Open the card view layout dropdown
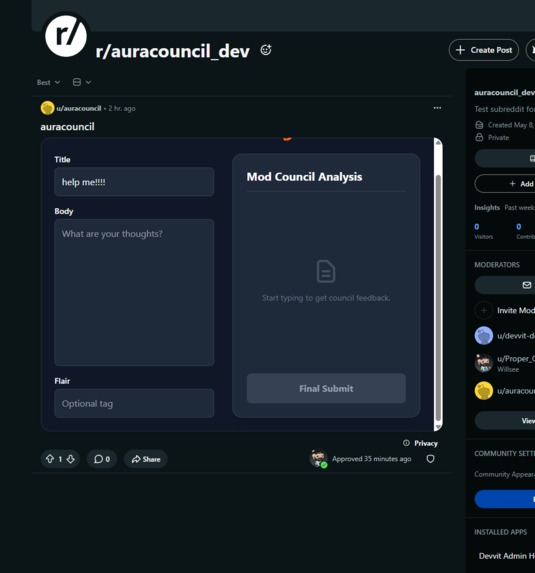535x573 pixels. click(x=81, y=82)
